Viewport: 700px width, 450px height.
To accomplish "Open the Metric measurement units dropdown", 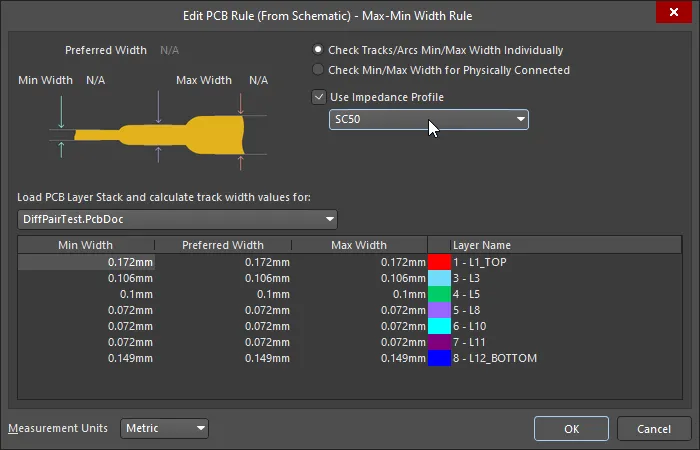I will coord(165,428).
